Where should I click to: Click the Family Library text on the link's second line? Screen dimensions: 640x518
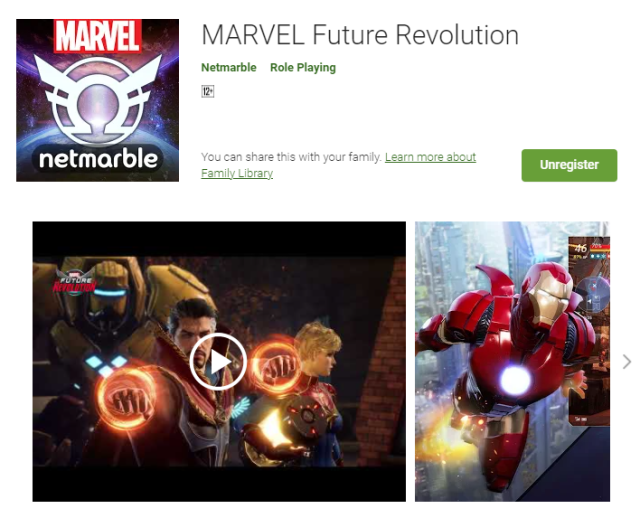[x=237, y=173]
